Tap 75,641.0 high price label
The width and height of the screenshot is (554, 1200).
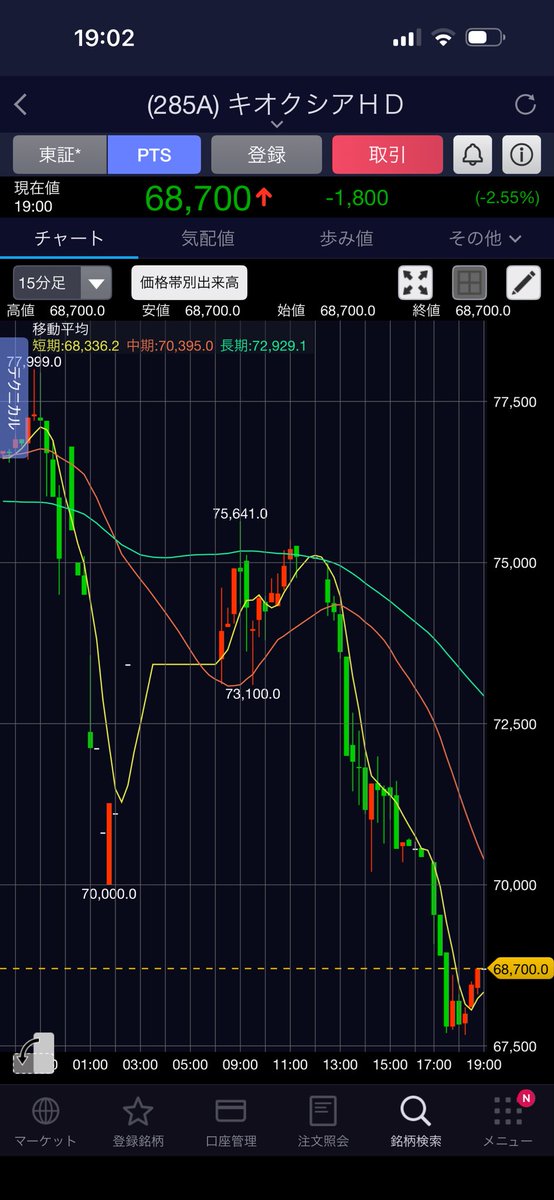(x=240, y=514)
